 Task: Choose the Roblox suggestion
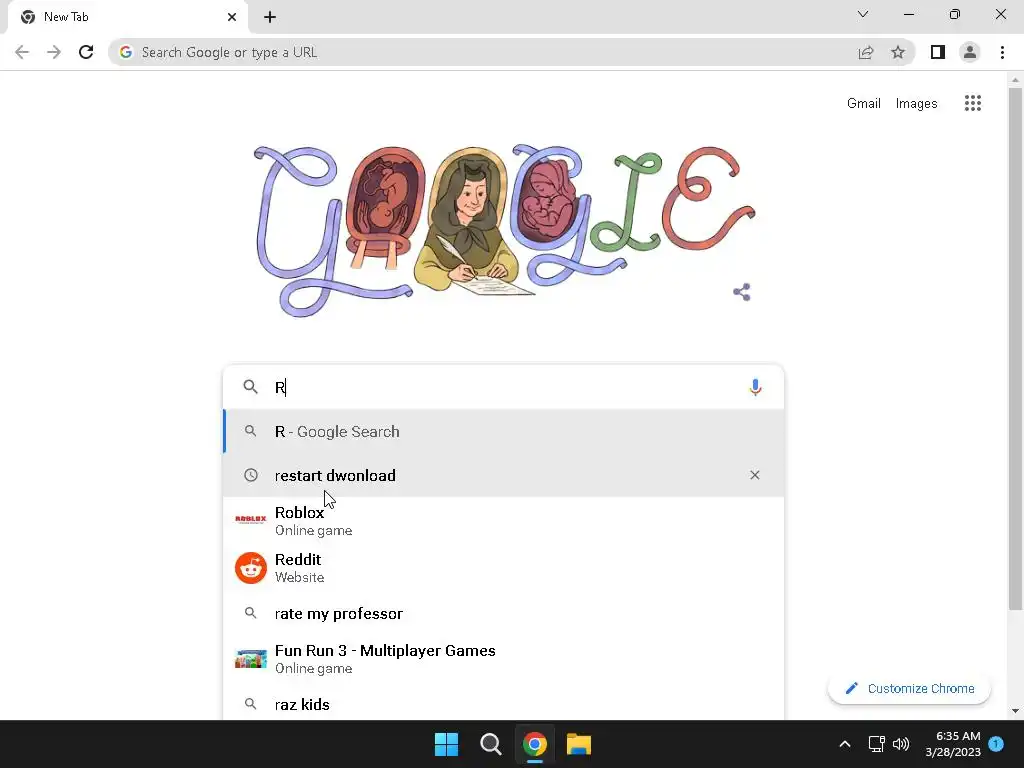[504, 520]
